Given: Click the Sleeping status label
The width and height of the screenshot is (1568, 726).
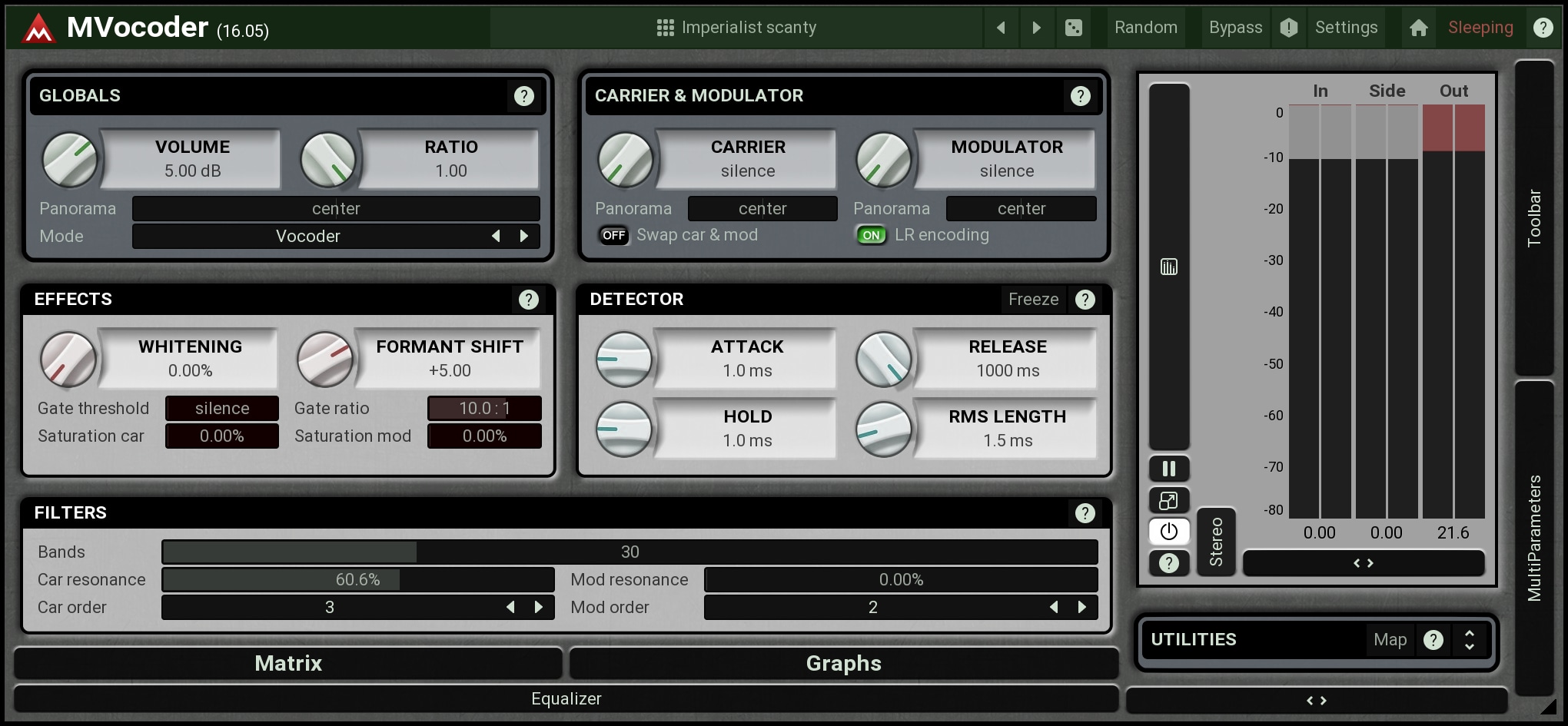Looking at the screenshot, I should click(x=1480, y=28).
